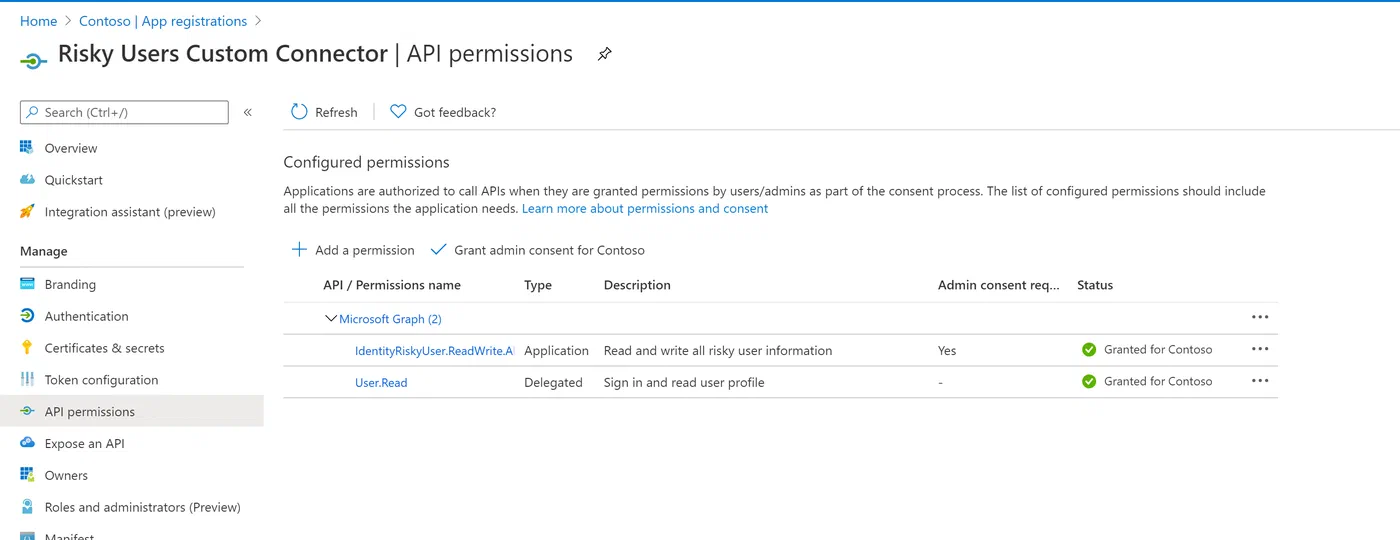This screenshot has height=540, width=1400.
Task: Click in the Search (Ctrl+/) field
Action: point(124,112)
